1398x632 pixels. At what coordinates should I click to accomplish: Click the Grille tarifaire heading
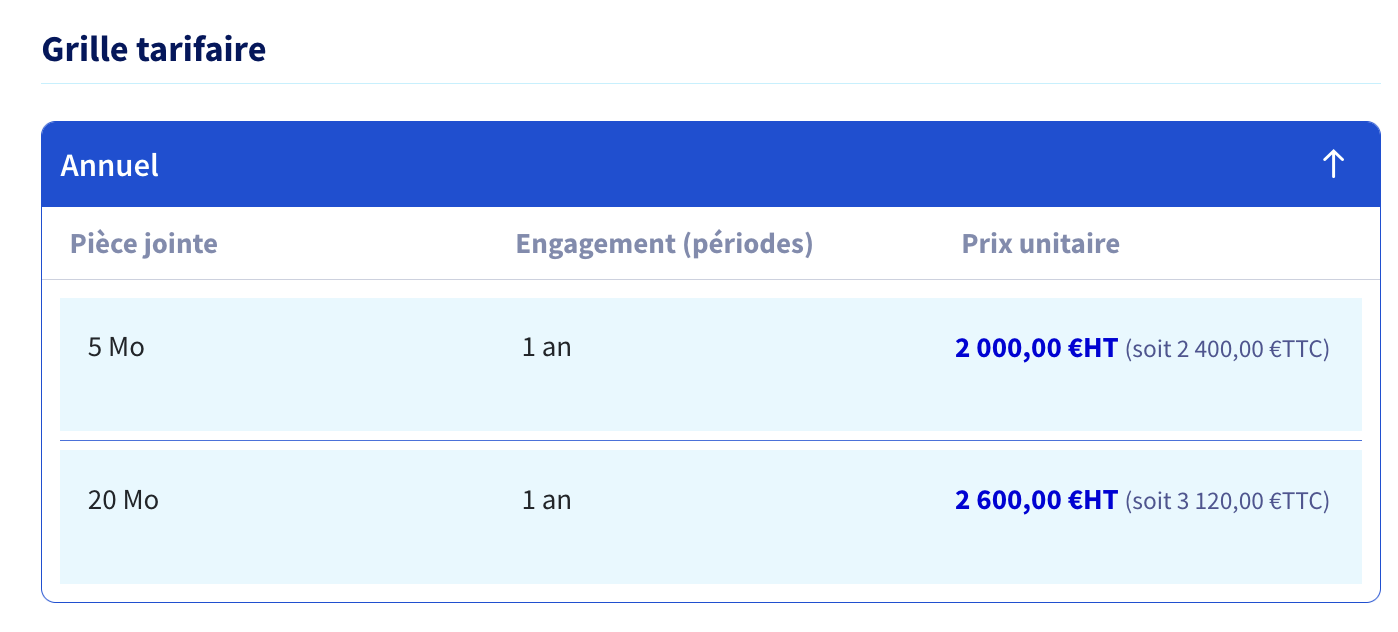click(153, 48)
